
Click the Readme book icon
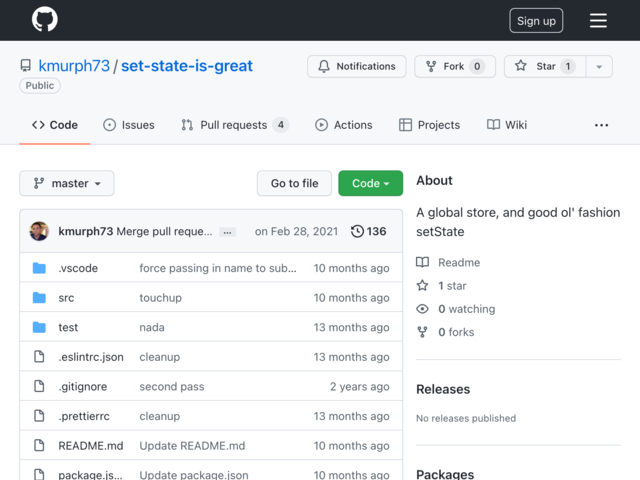422,262
